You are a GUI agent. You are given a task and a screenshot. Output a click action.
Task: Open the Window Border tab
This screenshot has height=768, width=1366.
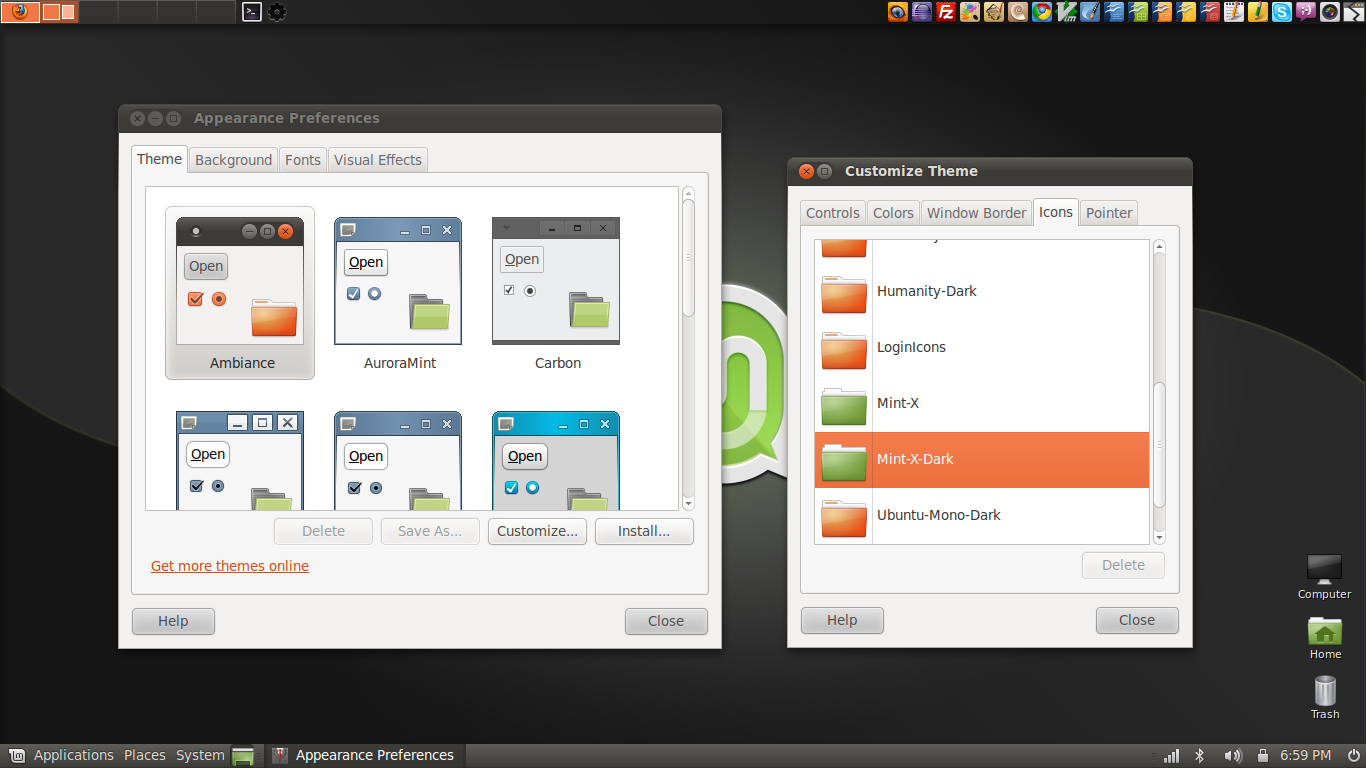976,213
